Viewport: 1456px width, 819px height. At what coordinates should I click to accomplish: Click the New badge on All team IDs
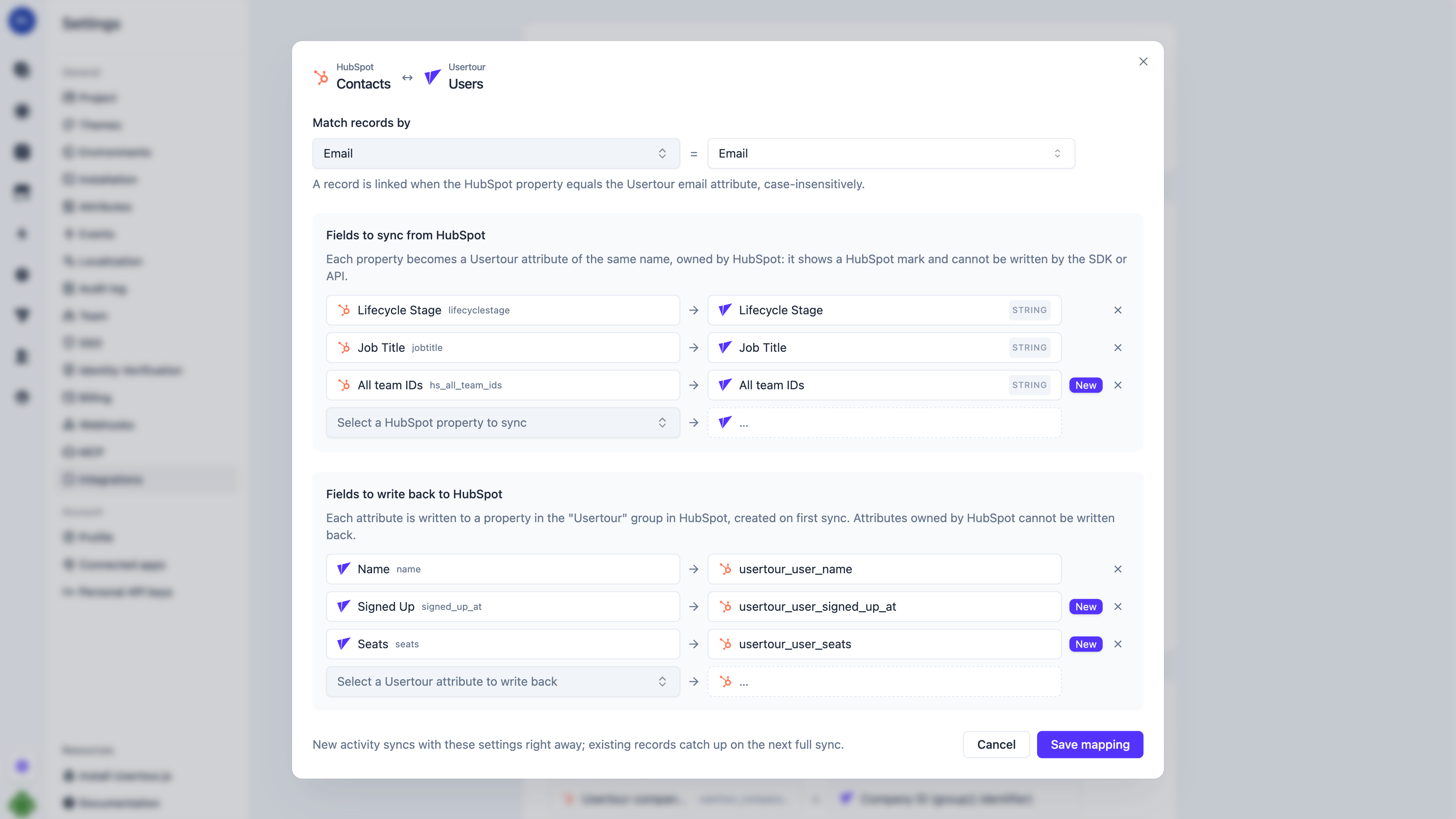click(1085, 385)
